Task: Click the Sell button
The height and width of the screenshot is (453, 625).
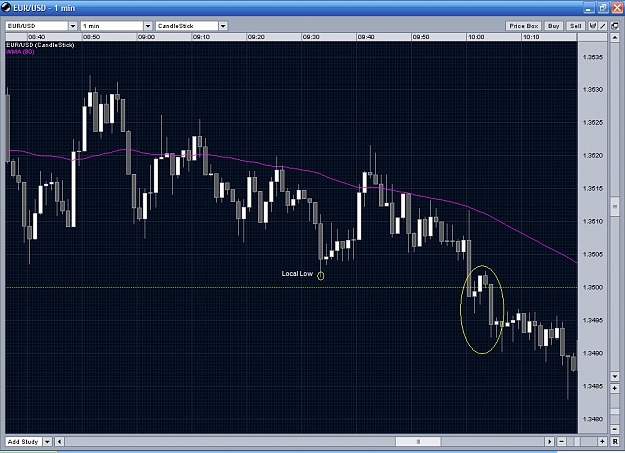Action: (576, 26)
